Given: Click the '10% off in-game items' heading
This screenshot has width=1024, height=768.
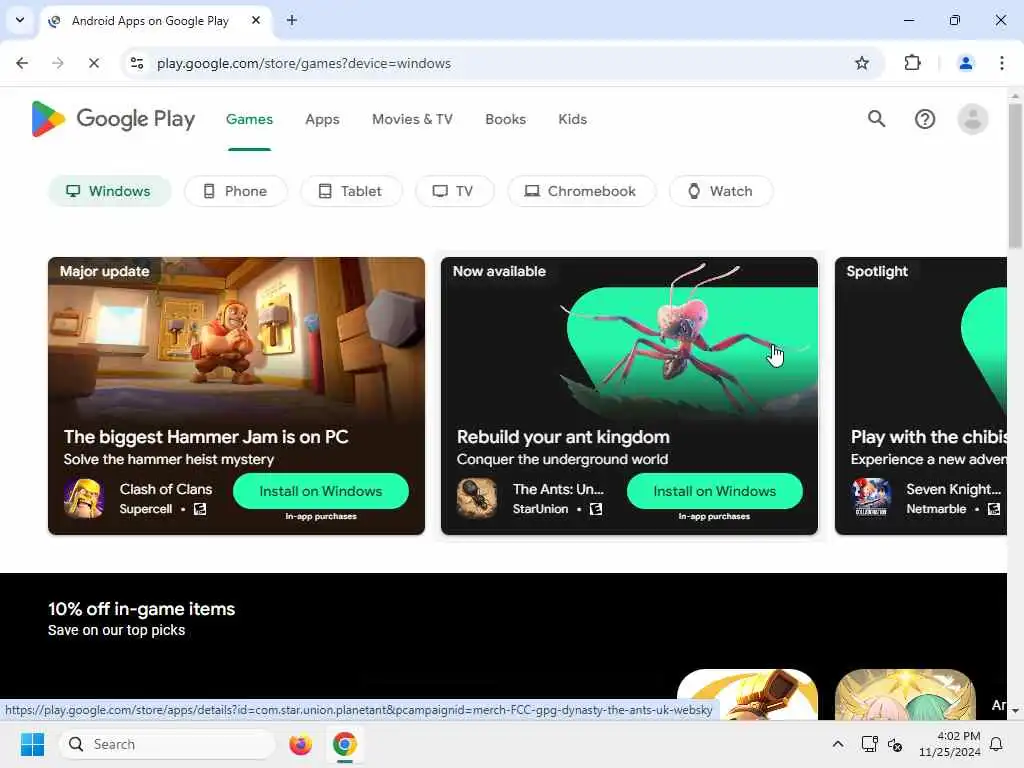Looking at the screenshot, I should pos(141,609).
